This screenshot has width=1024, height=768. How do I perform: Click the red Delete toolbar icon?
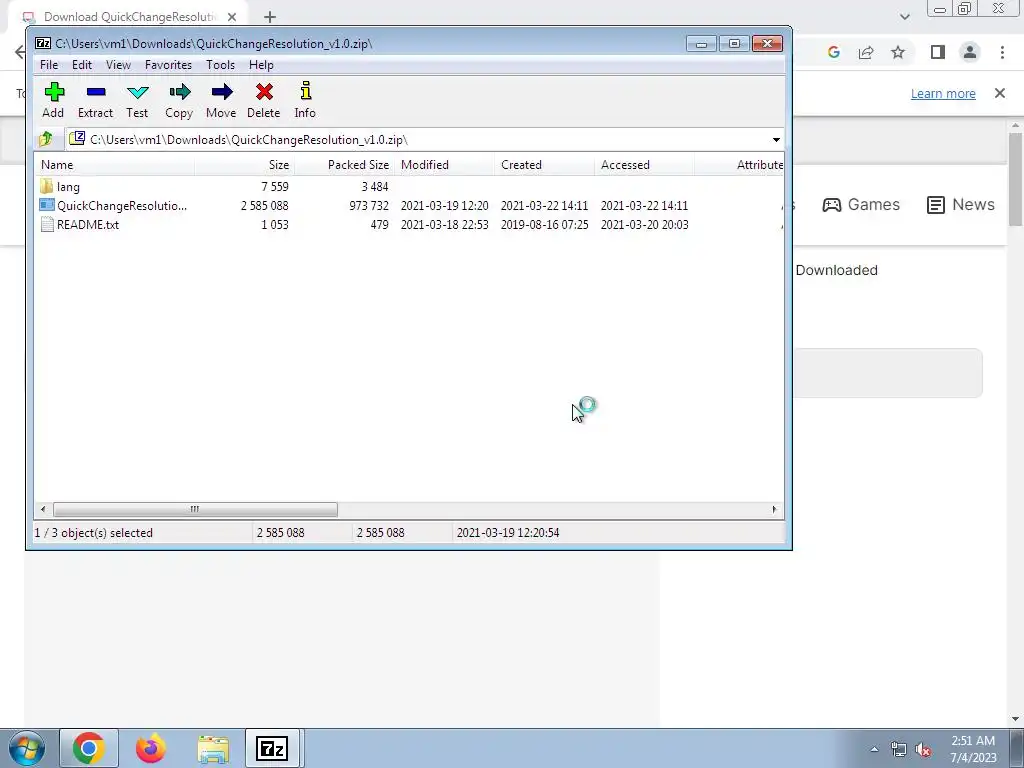click(264, 100)
